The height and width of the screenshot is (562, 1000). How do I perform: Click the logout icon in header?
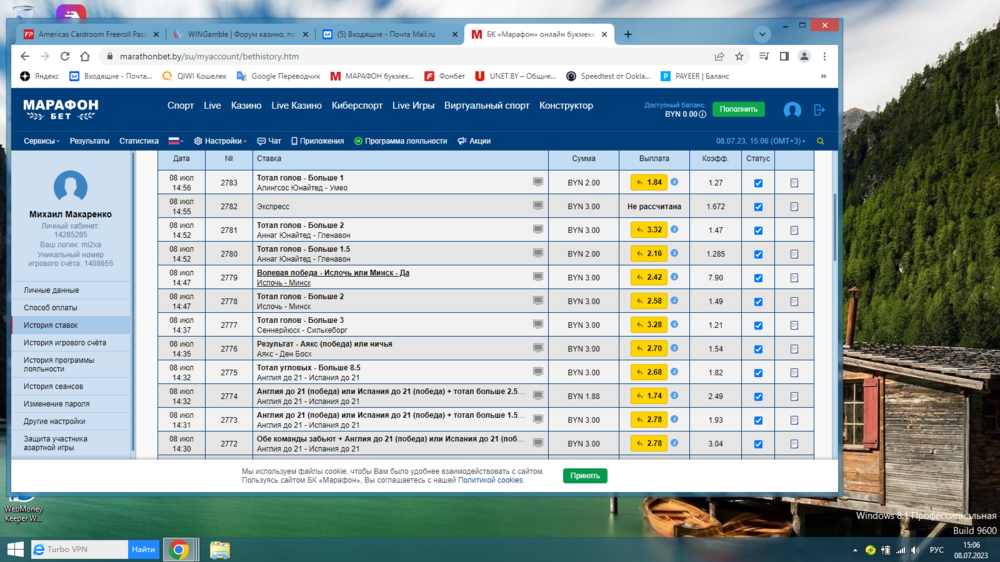click(819, 110)
